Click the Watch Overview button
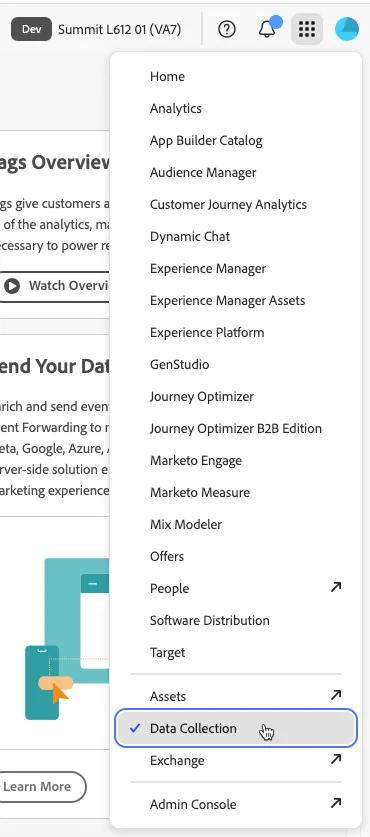The height and width of the screenshot is (837, 370). (54, 286)
